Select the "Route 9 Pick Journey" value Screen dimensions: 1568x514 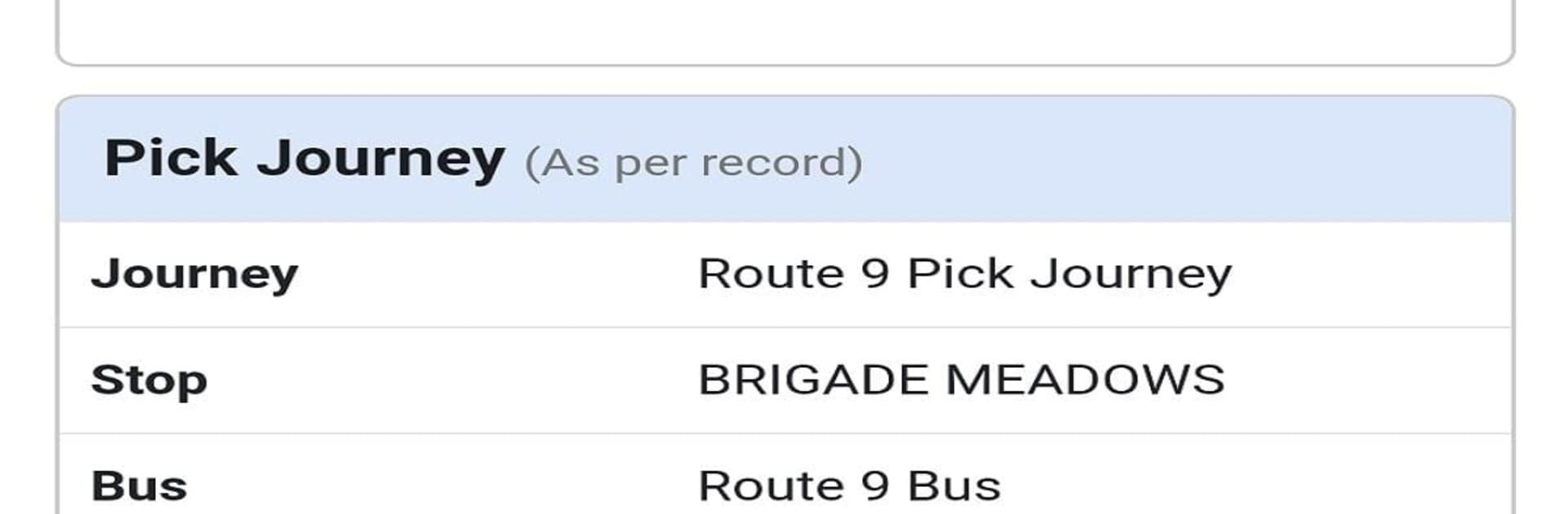click(964, 274)
